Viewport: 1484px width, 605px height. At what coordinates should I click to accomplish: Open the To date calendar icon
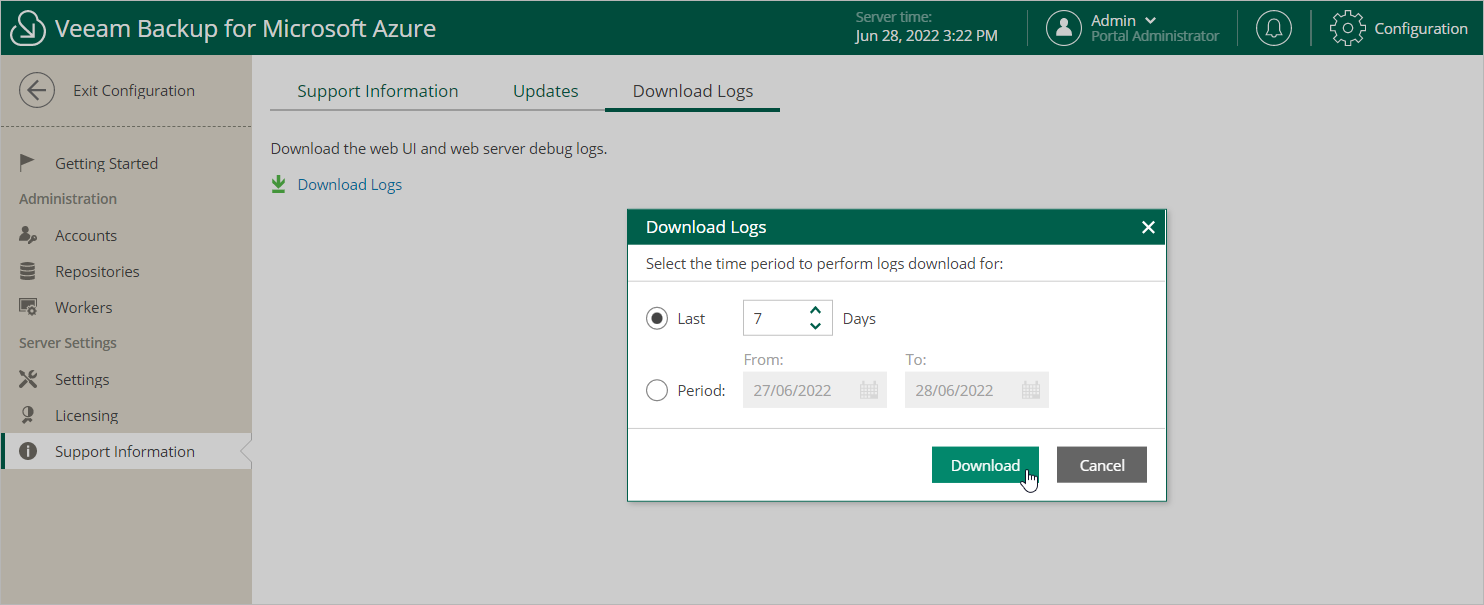(1031, 390)
